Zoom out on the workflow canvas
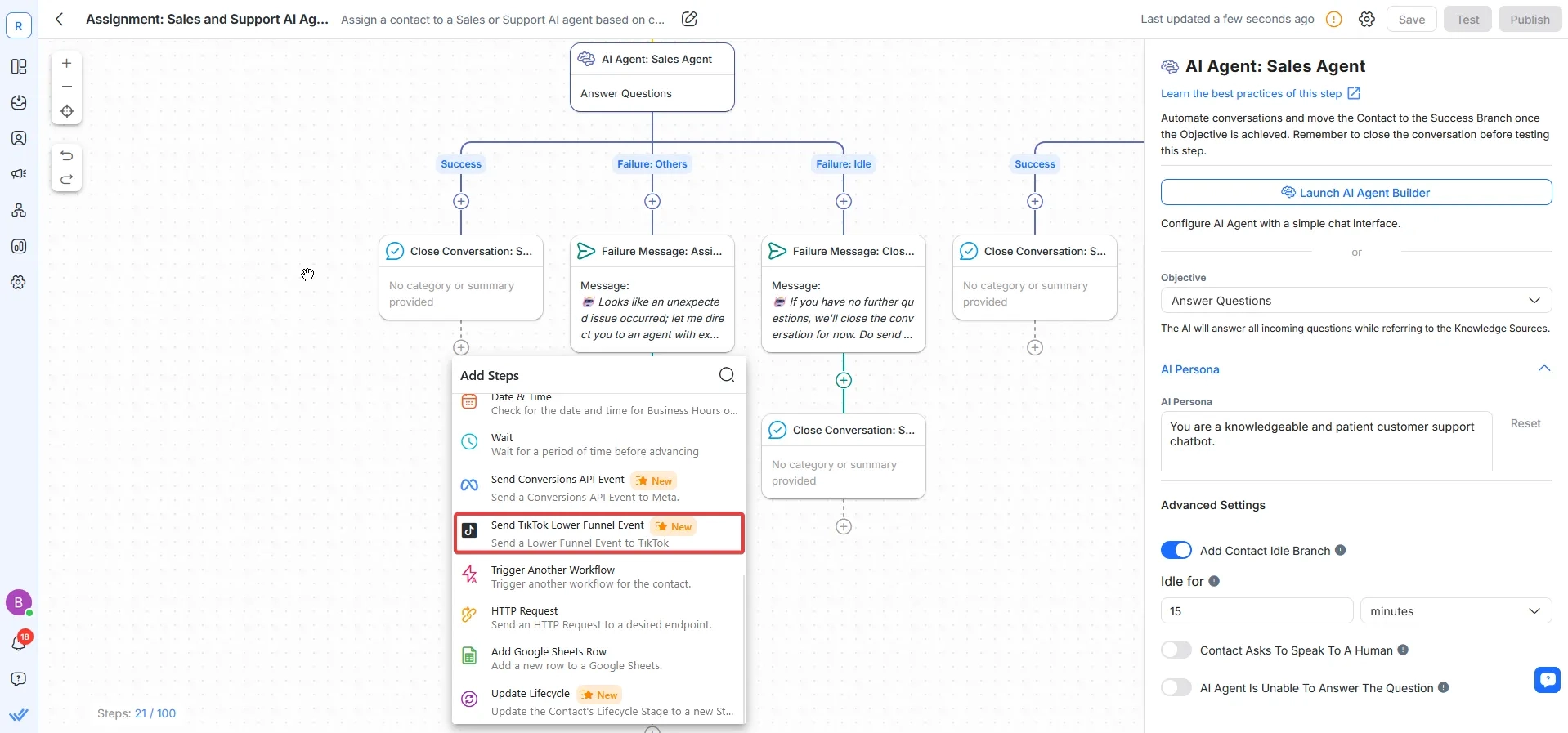 [67, 87]
